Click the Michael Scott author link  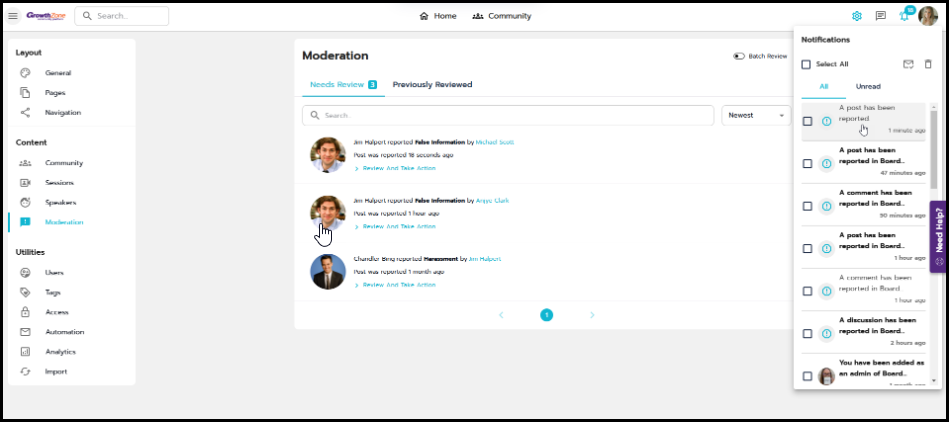[x=494, y=142]
